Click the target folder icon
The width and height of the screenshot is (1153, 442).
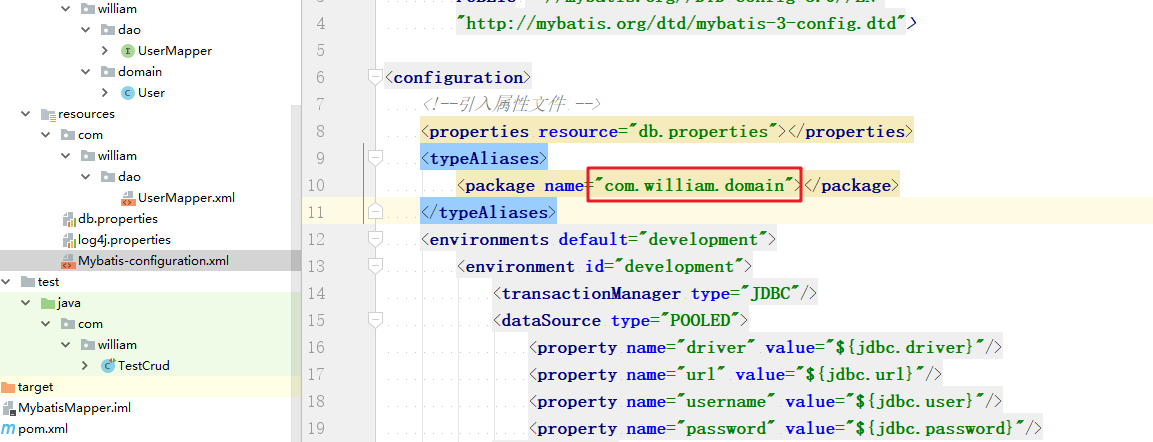point(8,387)
